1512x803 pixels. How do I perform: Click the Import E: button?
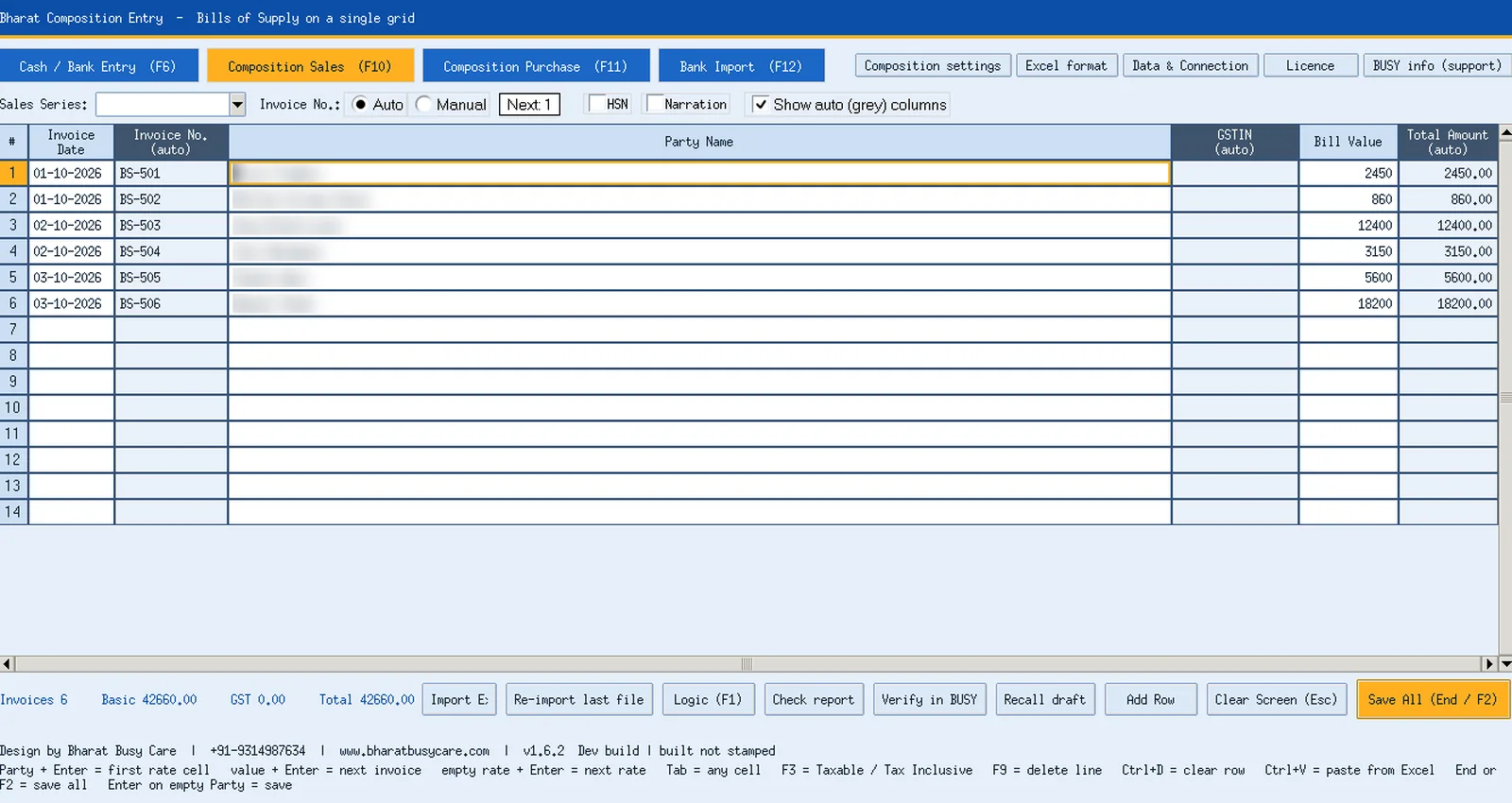459,699
